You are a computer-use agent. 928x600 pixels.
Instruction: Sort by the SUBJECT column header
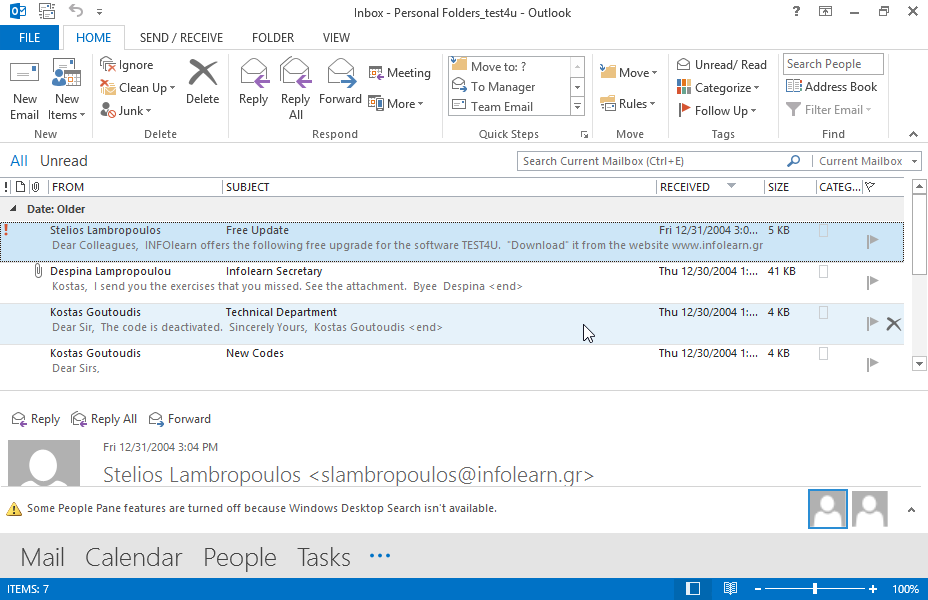pos(439,187)
